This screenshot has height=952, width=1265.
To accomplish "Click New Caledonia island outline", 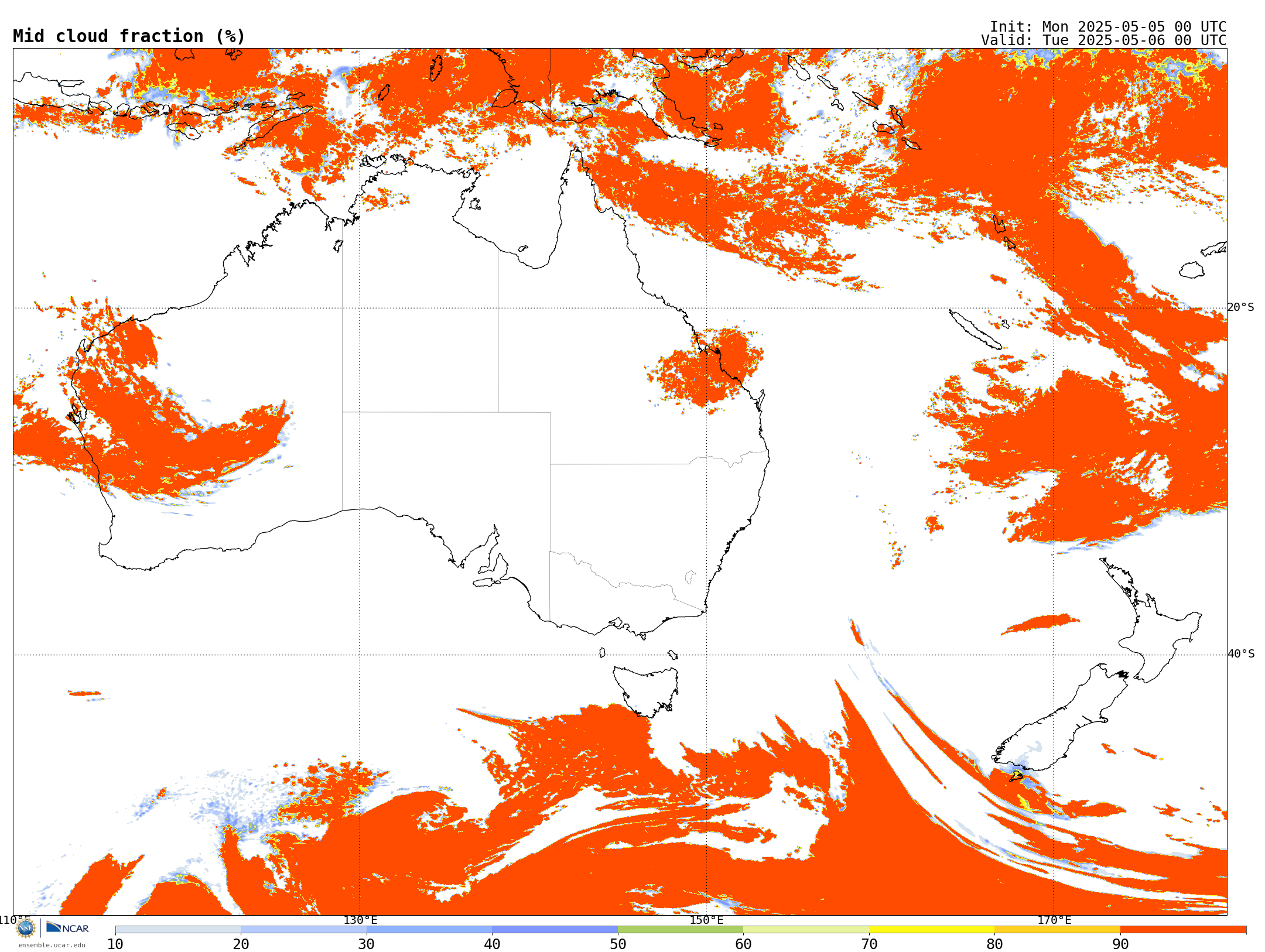I will click(x=975, y=330).
